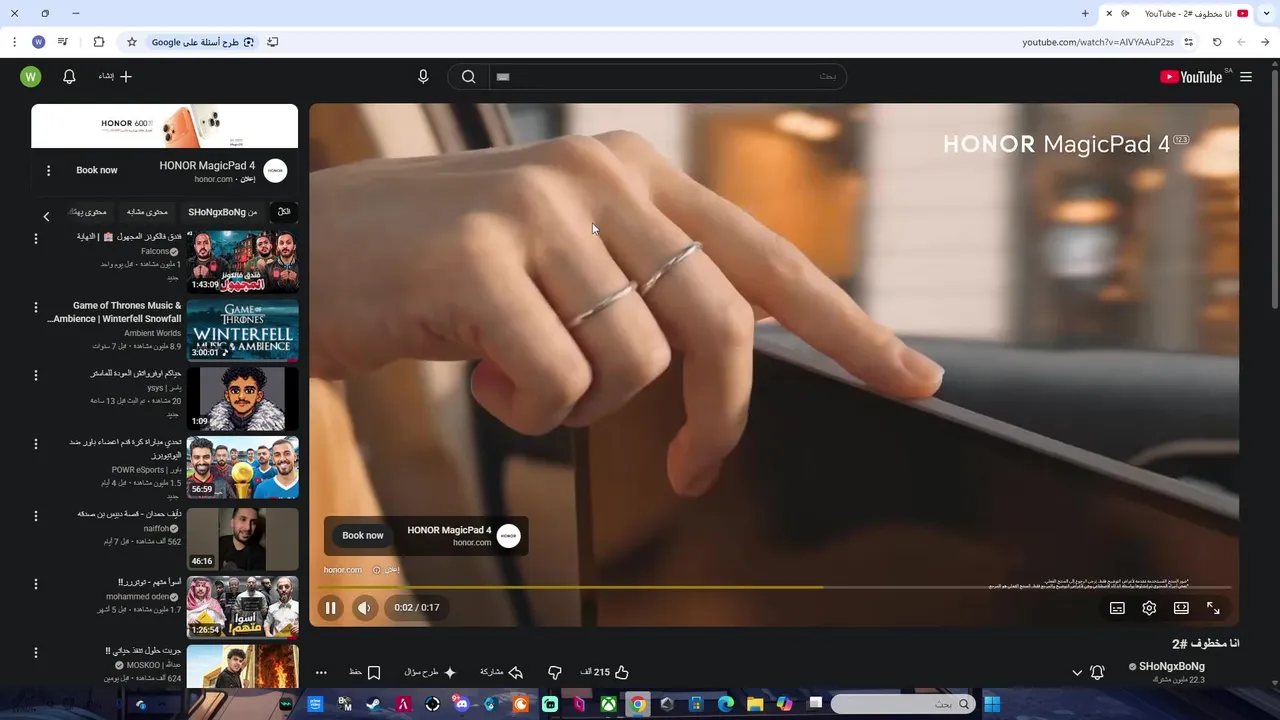Image resolution: width=1280 pixels, height=720 pixels.
Task: Share the video via مشاركة button
Action: coord(502,673)
